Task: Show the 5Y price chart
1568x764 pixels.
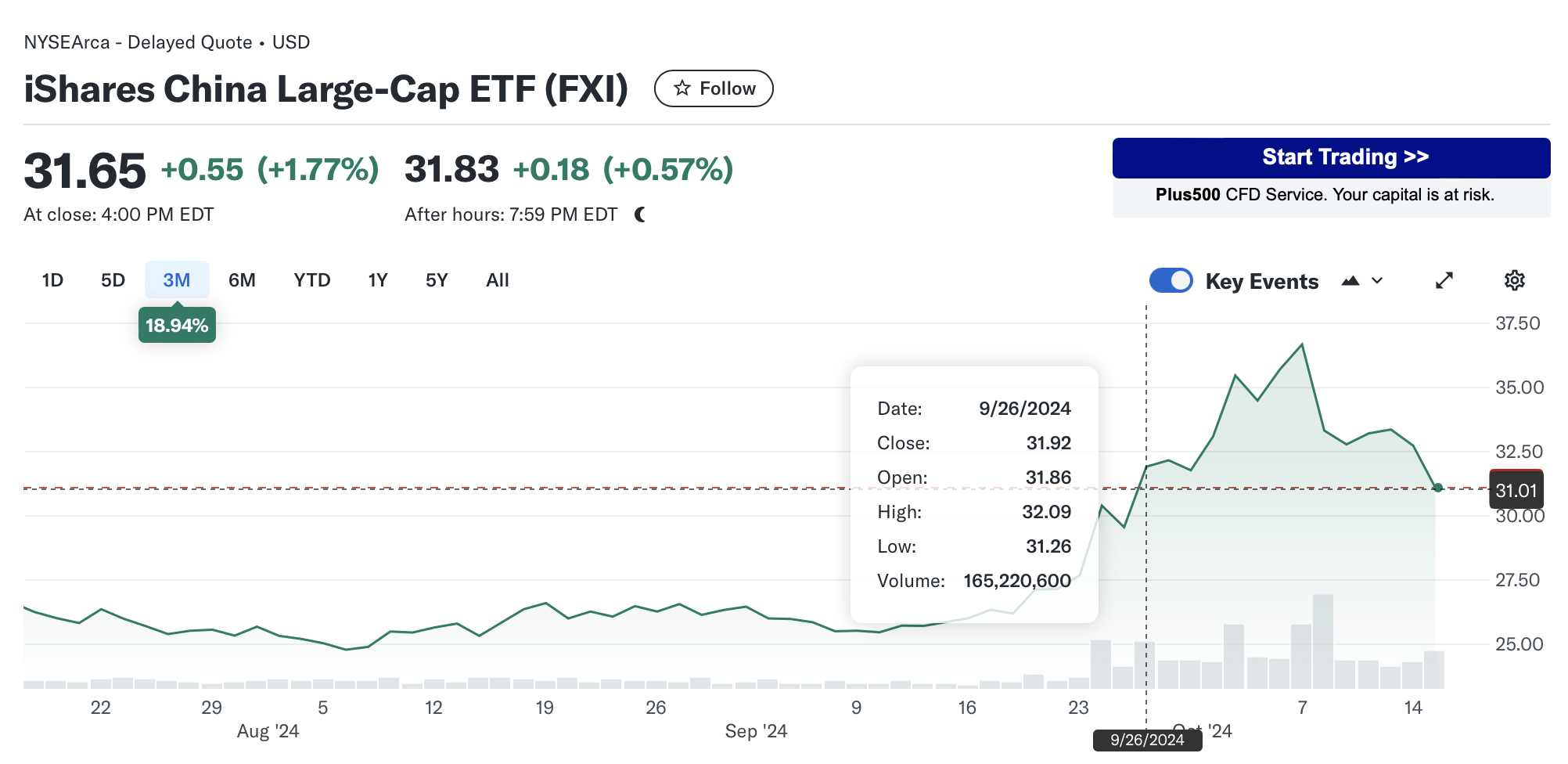Action: click(x=437, y=280)
